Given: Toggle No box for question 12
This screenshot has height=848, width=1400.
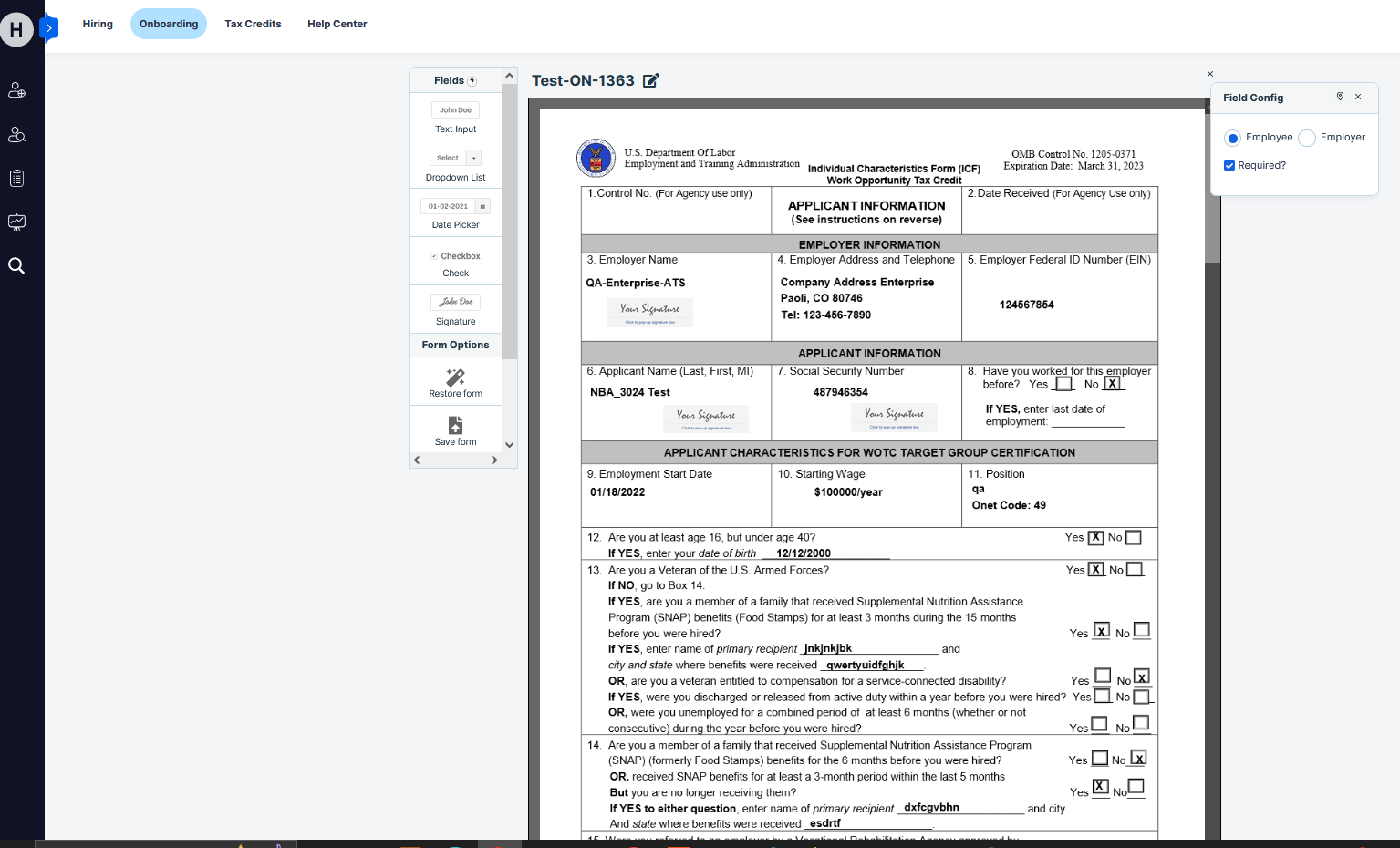Looking at the screenshot, I should (x=1134, y=538).
